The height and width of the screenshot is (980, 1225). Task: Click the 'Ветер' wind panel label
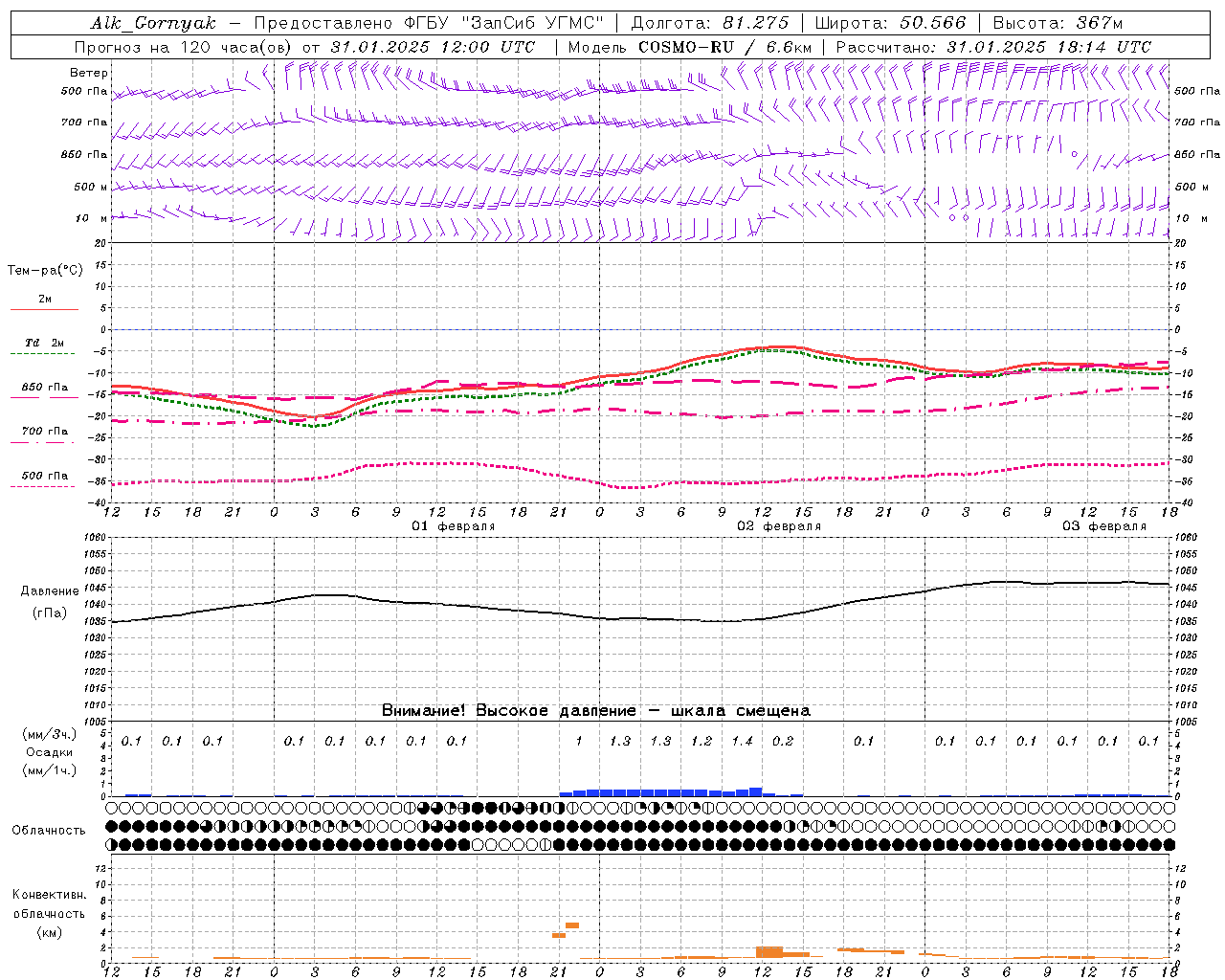click(89, 73)
